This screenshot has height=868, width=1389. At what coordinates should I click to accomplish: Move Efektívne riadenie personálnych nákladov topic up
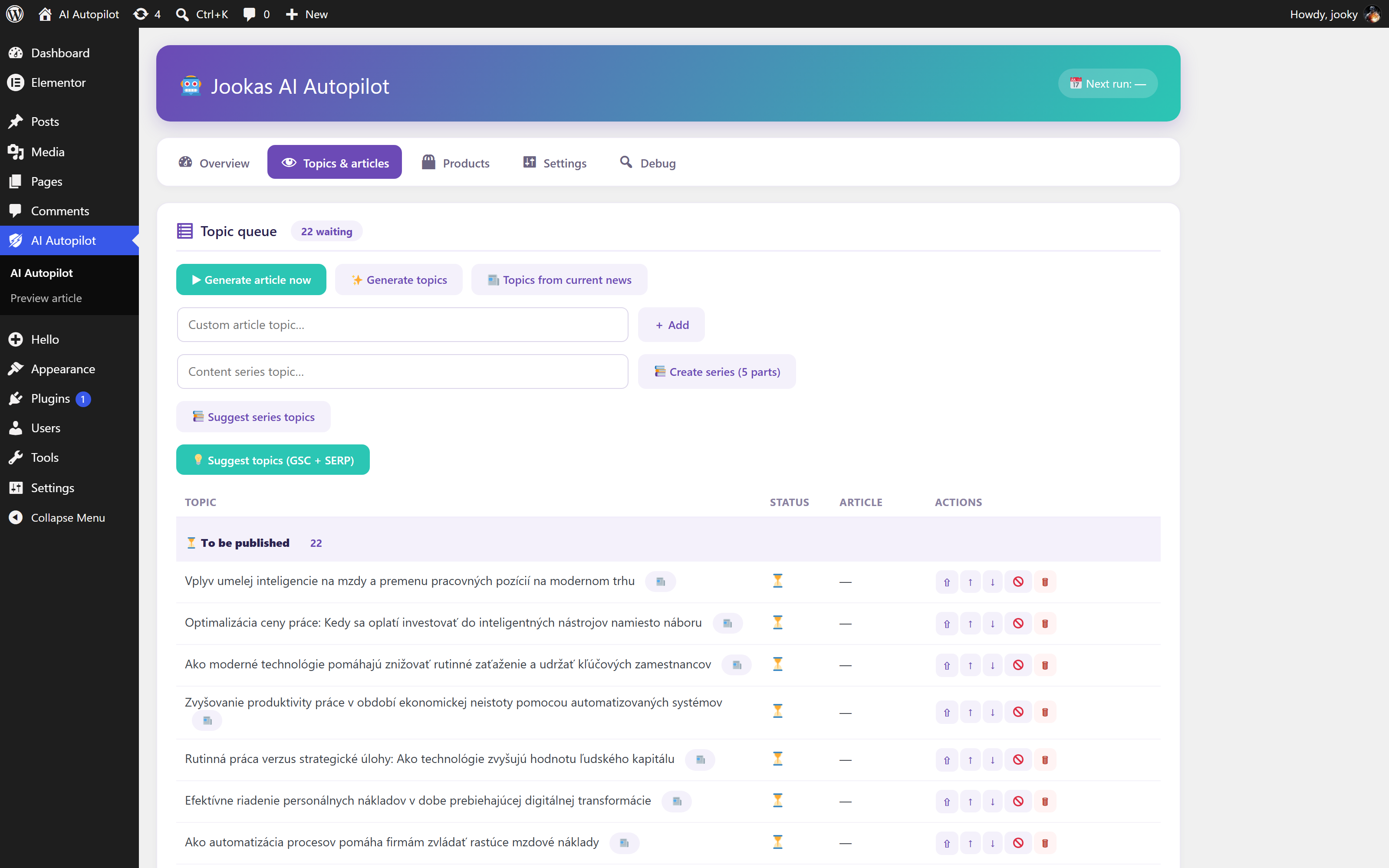970,802
